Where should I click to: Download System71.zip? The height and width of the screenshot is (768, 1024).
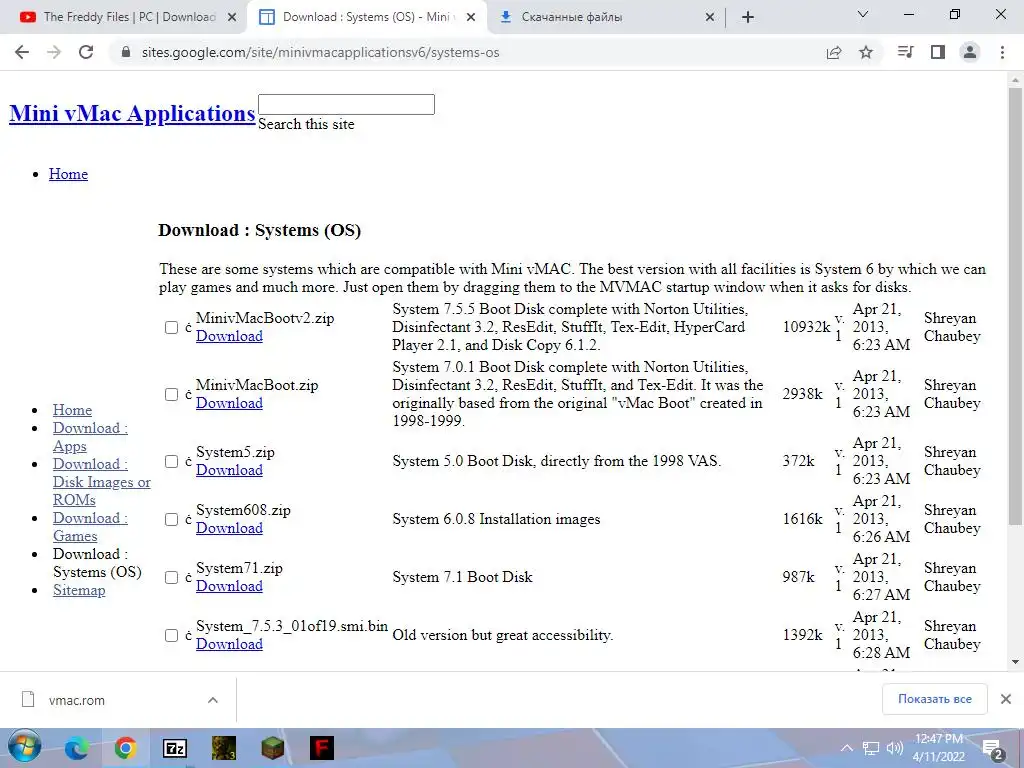pyautogui.click(x=229, y=586)
